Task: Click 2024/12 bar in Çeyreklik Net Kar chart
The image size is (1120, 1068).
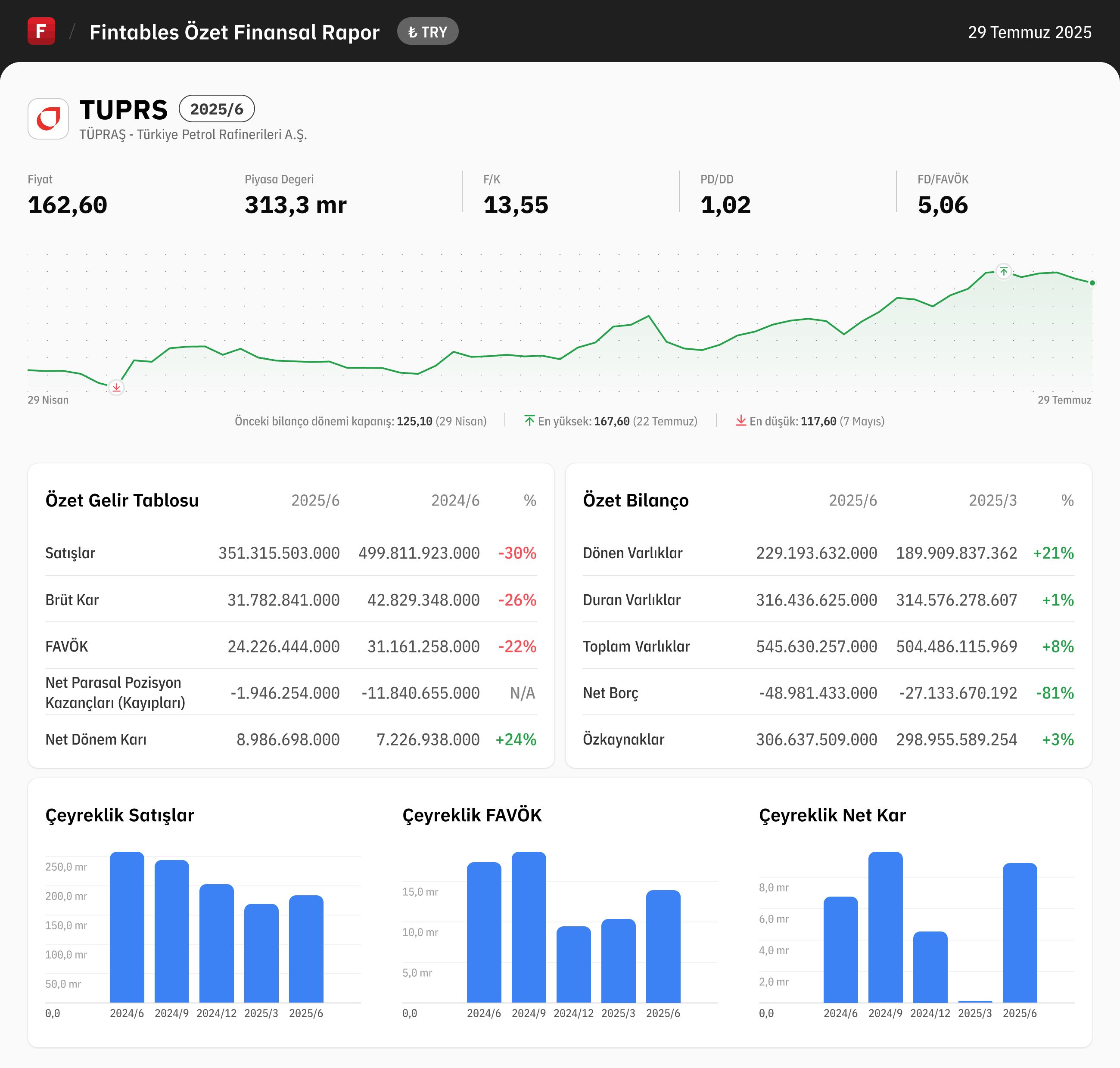Action: pos(930,967)
